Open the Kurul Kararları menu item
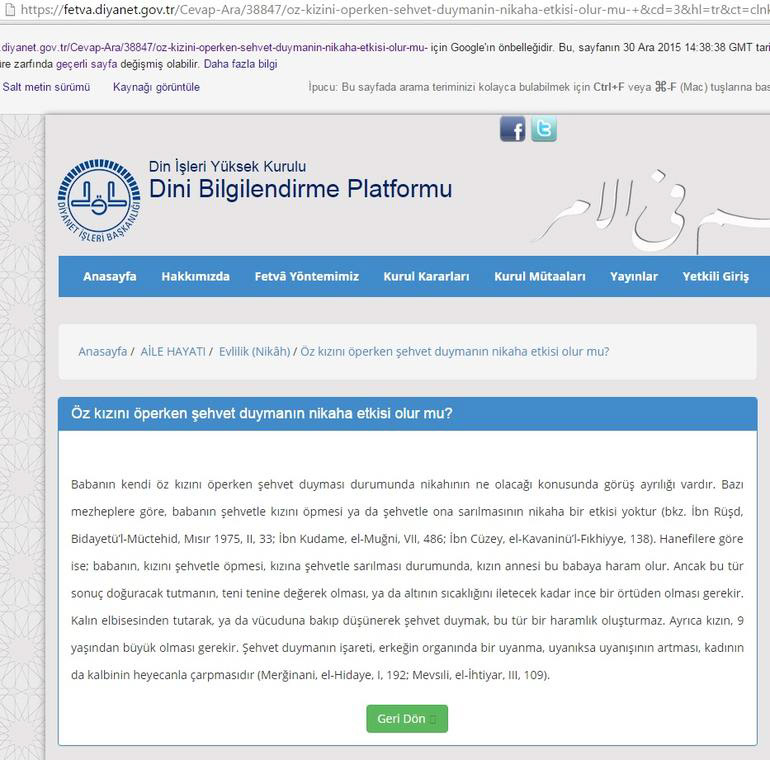 point(426,276)
